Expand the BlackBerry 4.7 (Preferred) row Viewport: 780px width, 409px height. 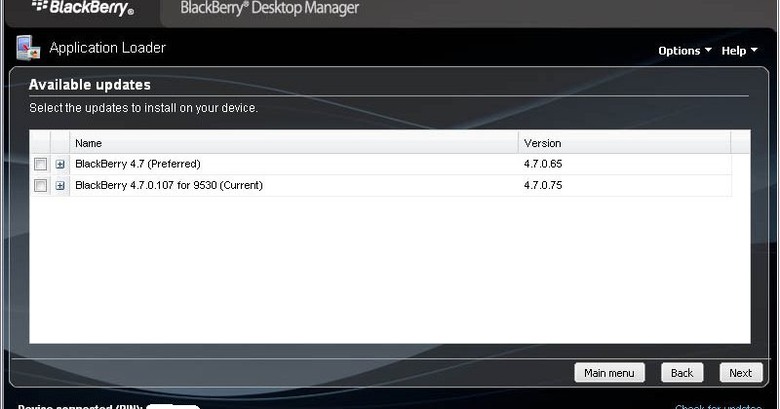point(60,164)
